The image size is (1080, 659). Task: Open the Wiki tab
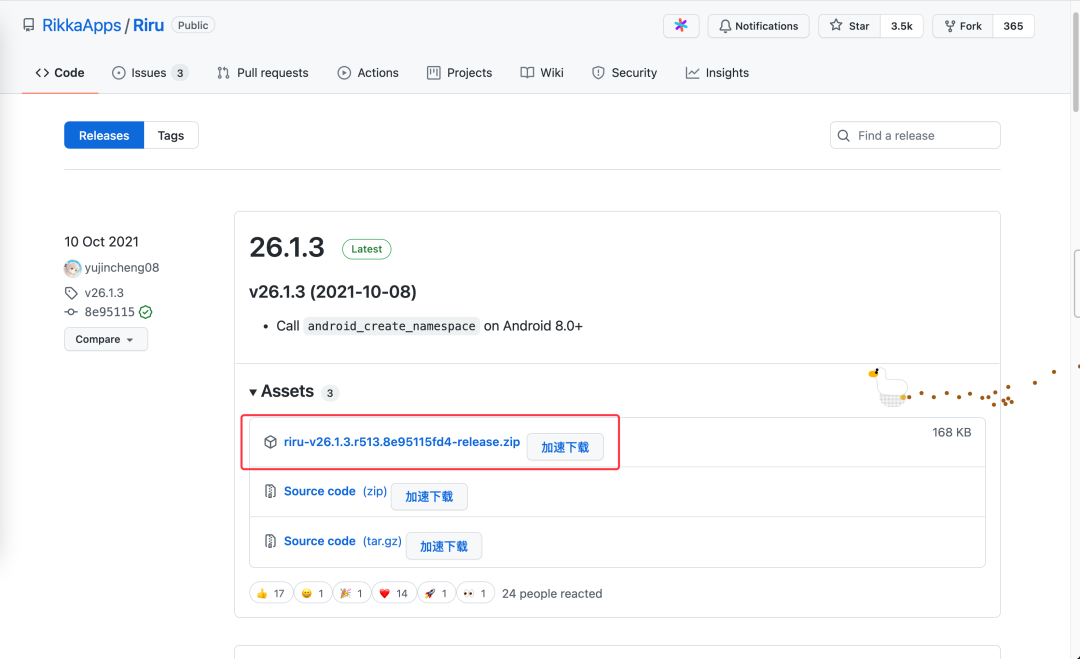coord(542,73)
